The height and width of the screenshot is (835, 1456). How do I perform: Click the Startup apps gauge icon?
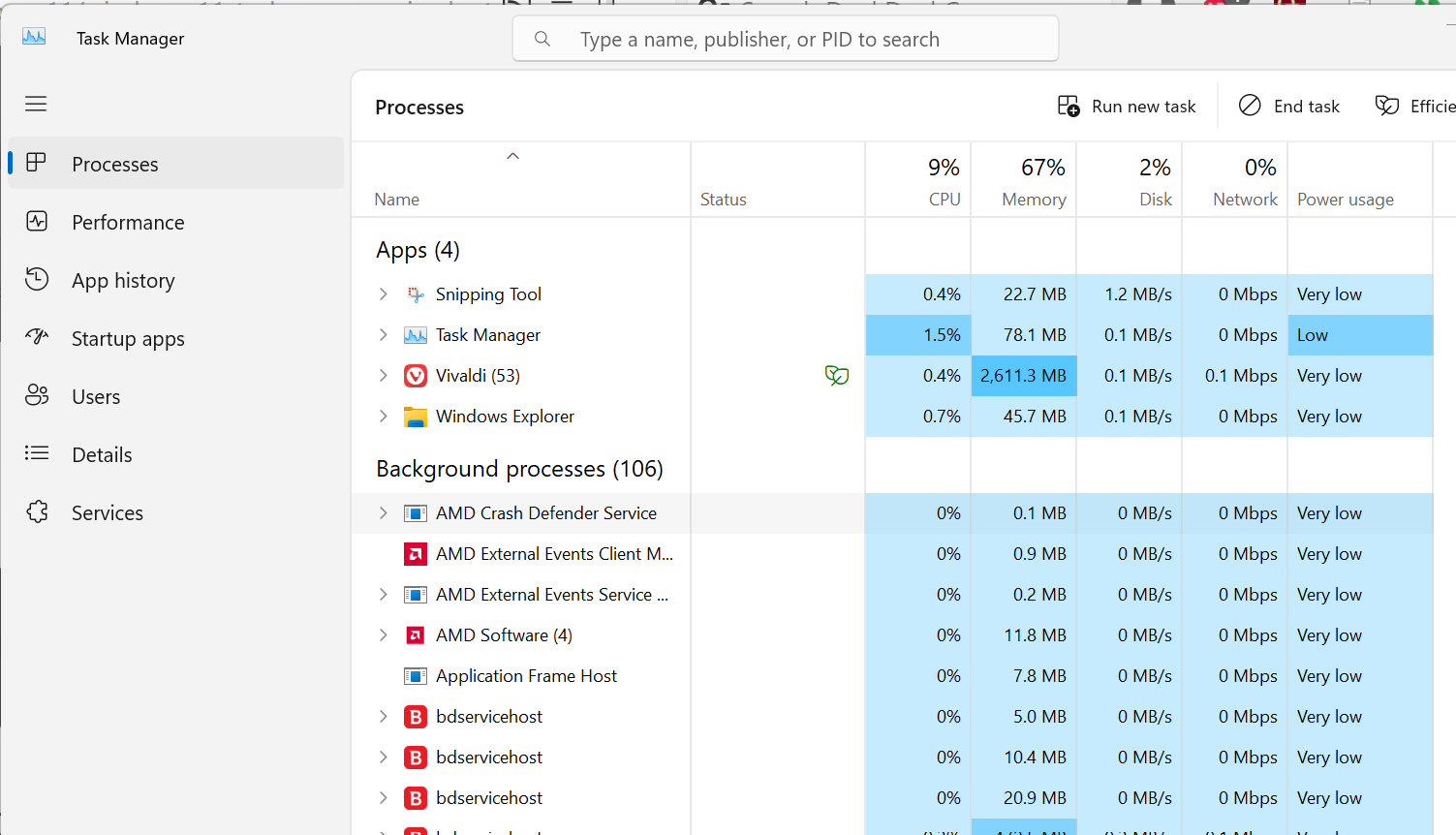(37, 337)
